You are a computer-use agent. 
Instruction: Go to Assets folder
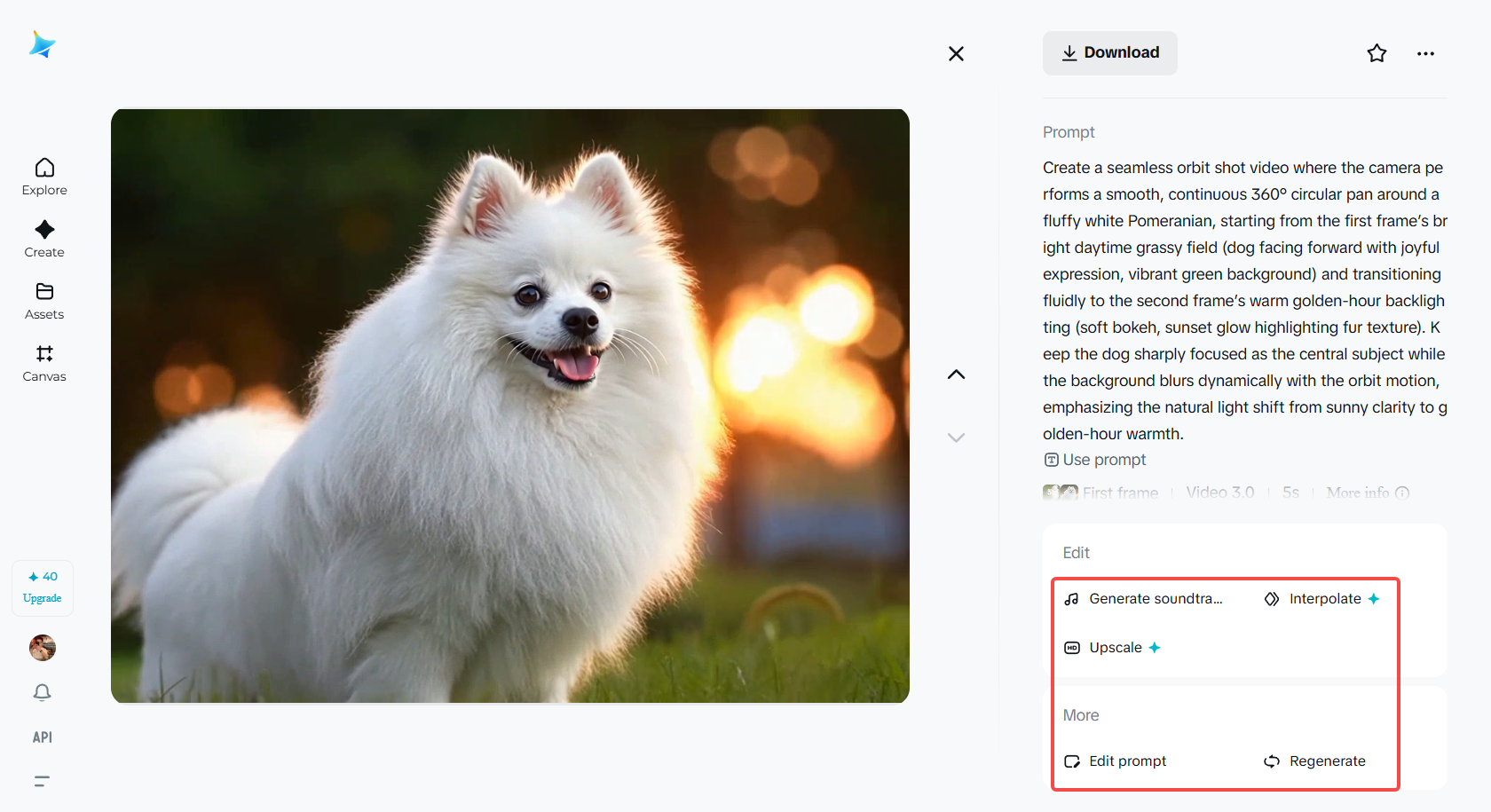click(x=44, y=301)
